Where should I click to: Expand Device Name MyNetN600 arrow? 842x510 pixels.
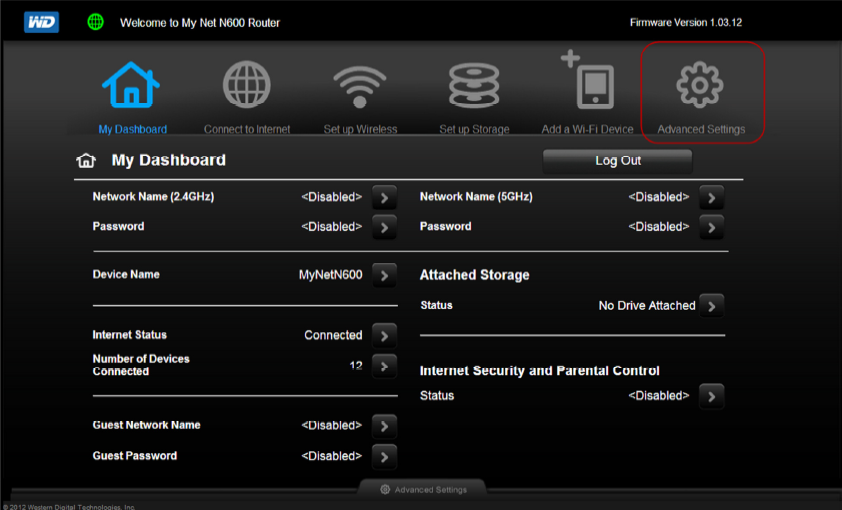click(384, 275)
